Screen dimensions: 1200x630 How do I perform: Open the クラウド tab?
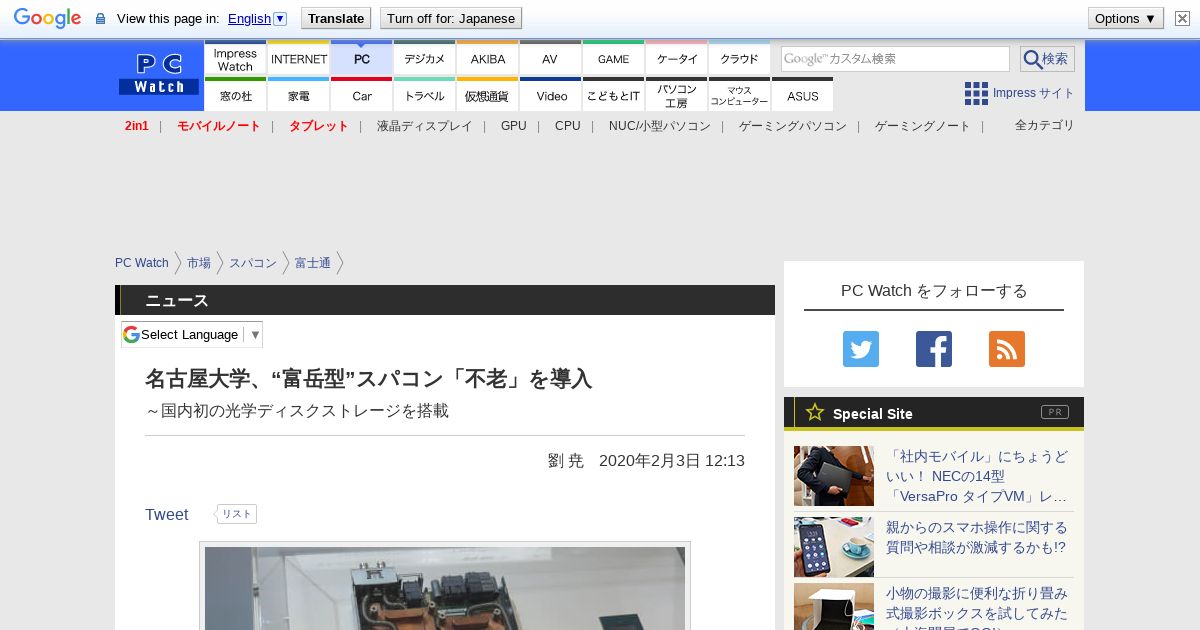click(740, 59)
